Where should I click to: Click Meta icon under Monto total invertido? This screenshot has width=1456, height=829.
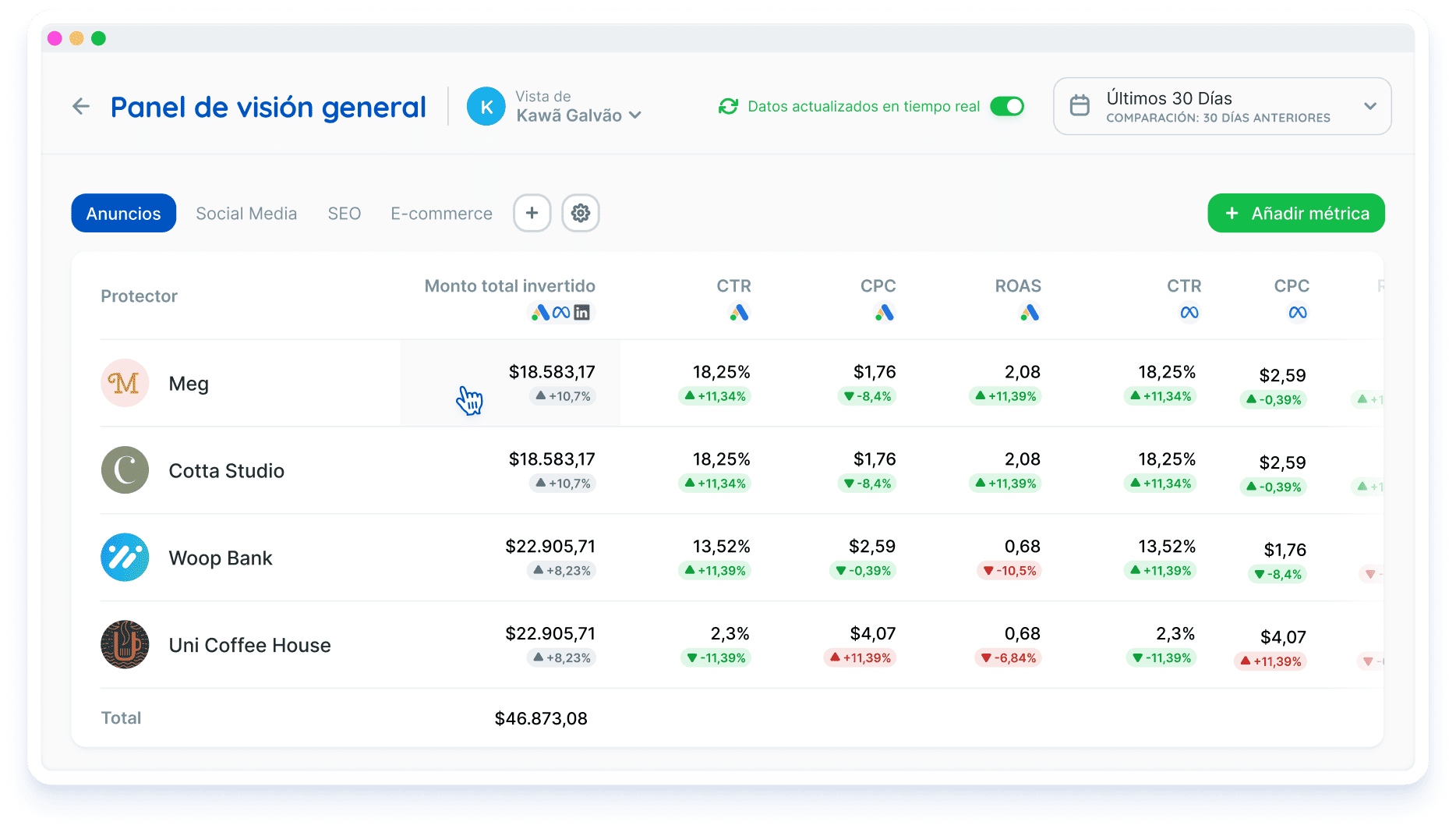click(x=561, y=313)
